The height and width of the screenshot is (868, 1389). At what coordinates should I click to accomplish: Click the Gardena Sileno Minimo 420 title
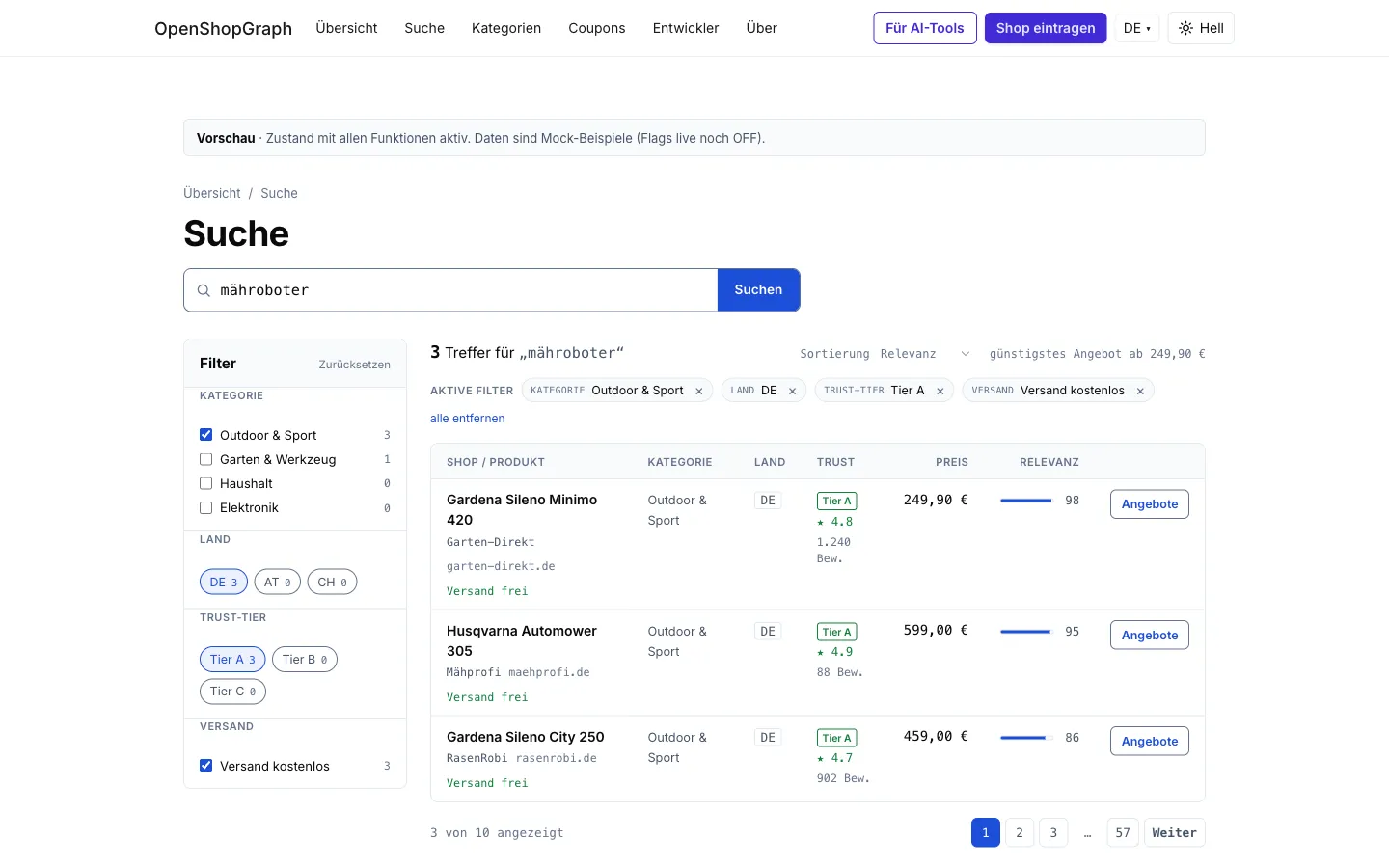(522, 509)
